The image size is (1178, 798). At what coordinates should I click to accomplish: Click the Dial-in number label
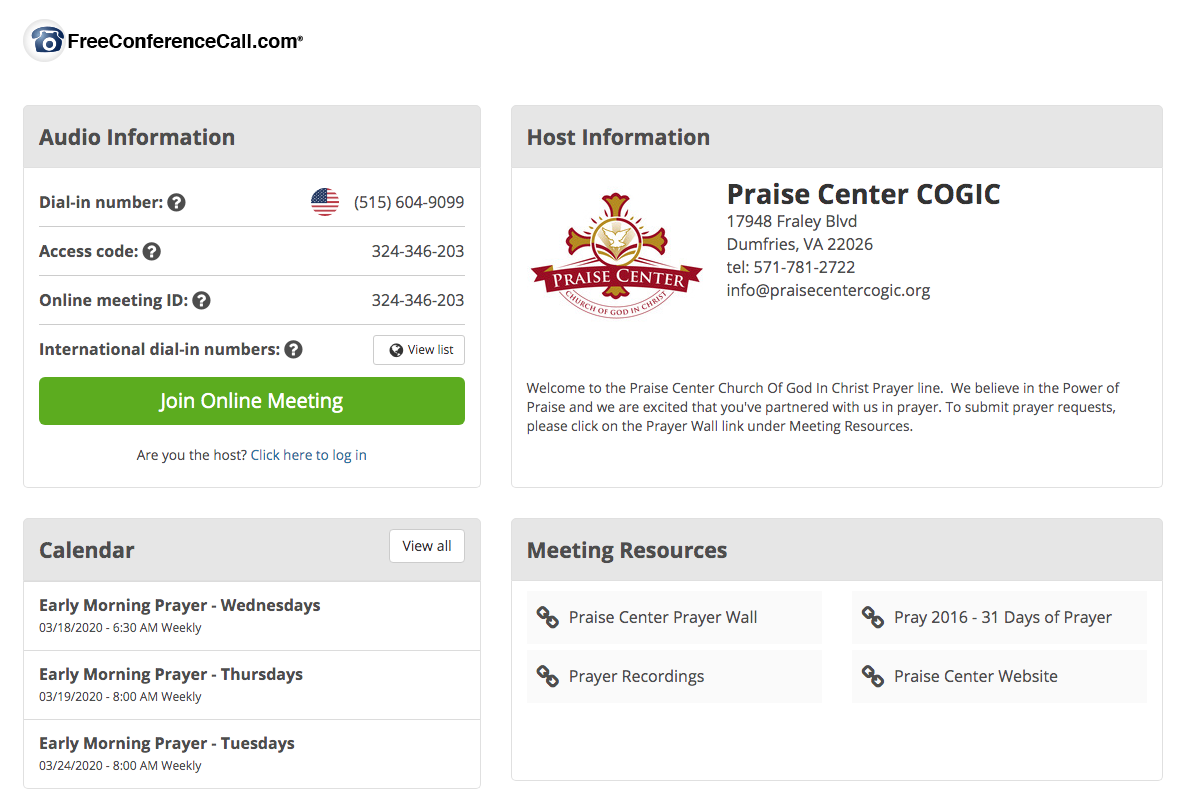101,203
